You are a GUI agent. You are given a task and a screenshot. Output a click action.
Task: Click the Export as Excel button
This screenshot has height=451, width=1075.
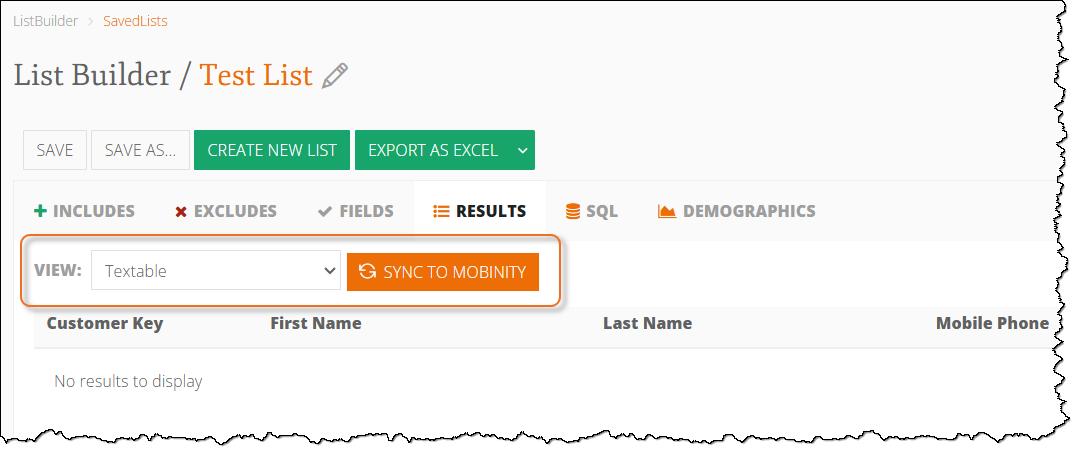(x=432, y=150)
